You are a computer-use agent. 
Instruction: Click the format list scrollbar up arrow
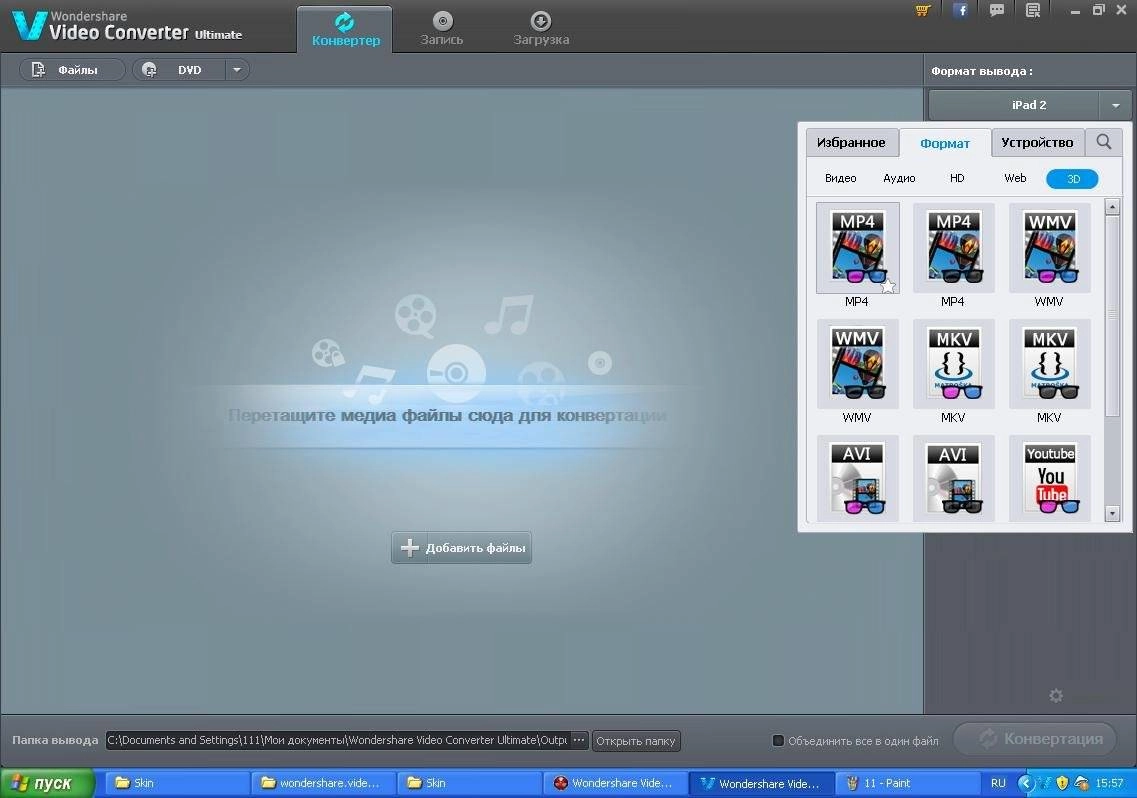tap(1112, 207)
